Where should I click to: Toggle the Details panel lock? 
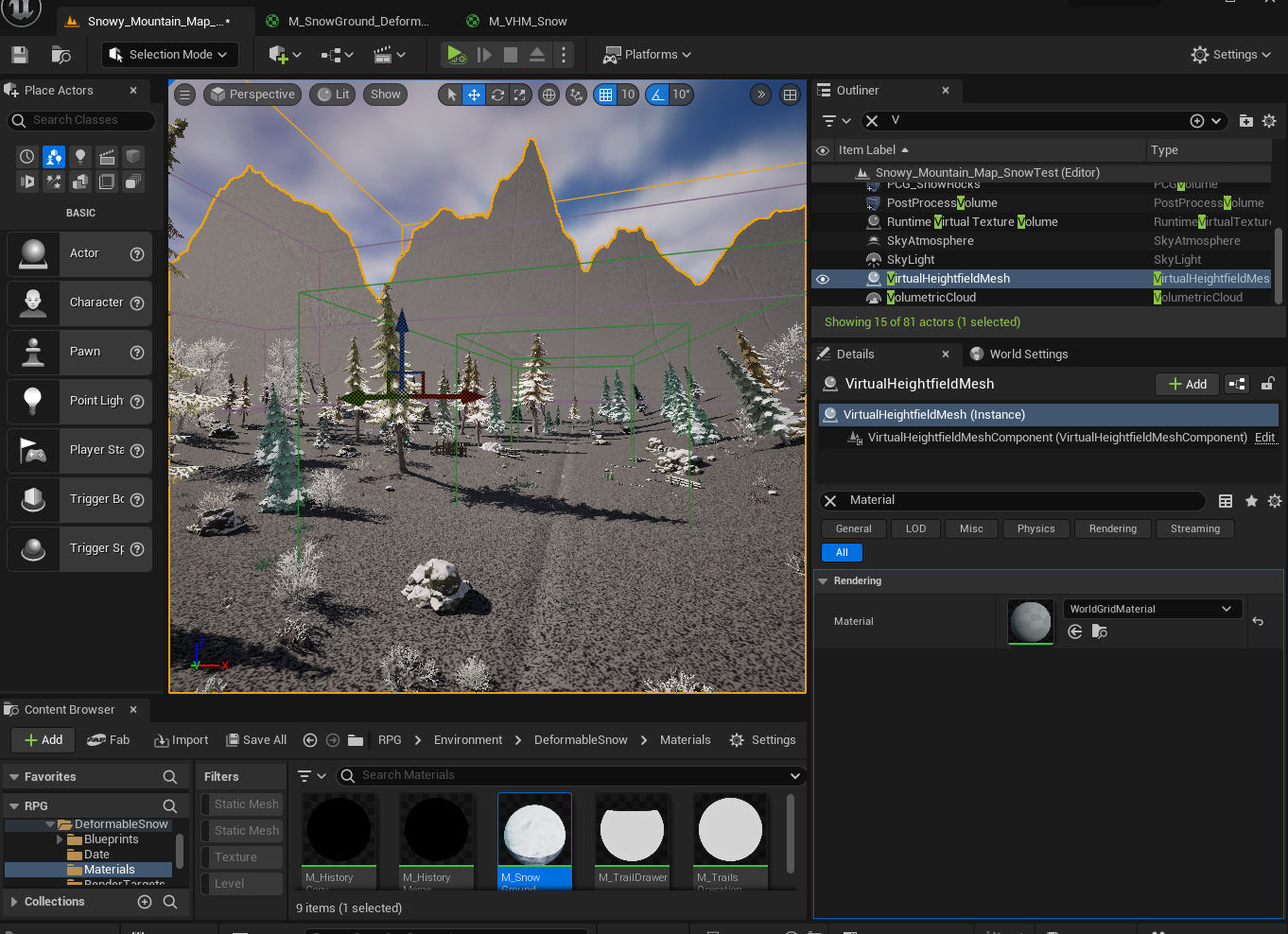(x=1268, y=384)
